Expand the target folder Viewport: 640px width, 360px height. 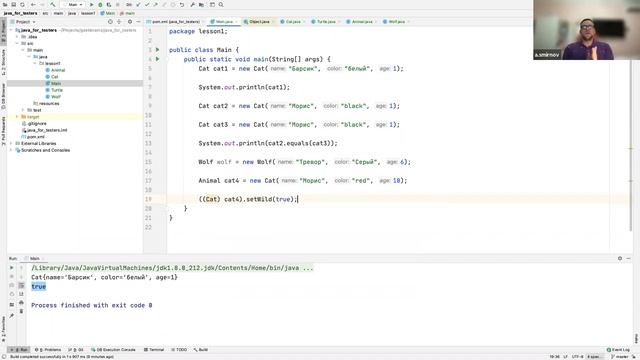[17, 117]
